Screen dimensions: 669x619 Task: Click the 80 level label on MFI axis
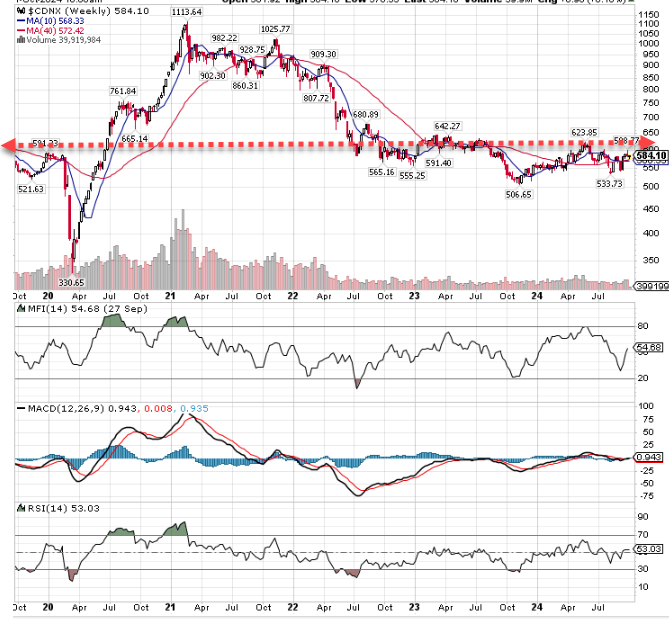coord(643,326)
